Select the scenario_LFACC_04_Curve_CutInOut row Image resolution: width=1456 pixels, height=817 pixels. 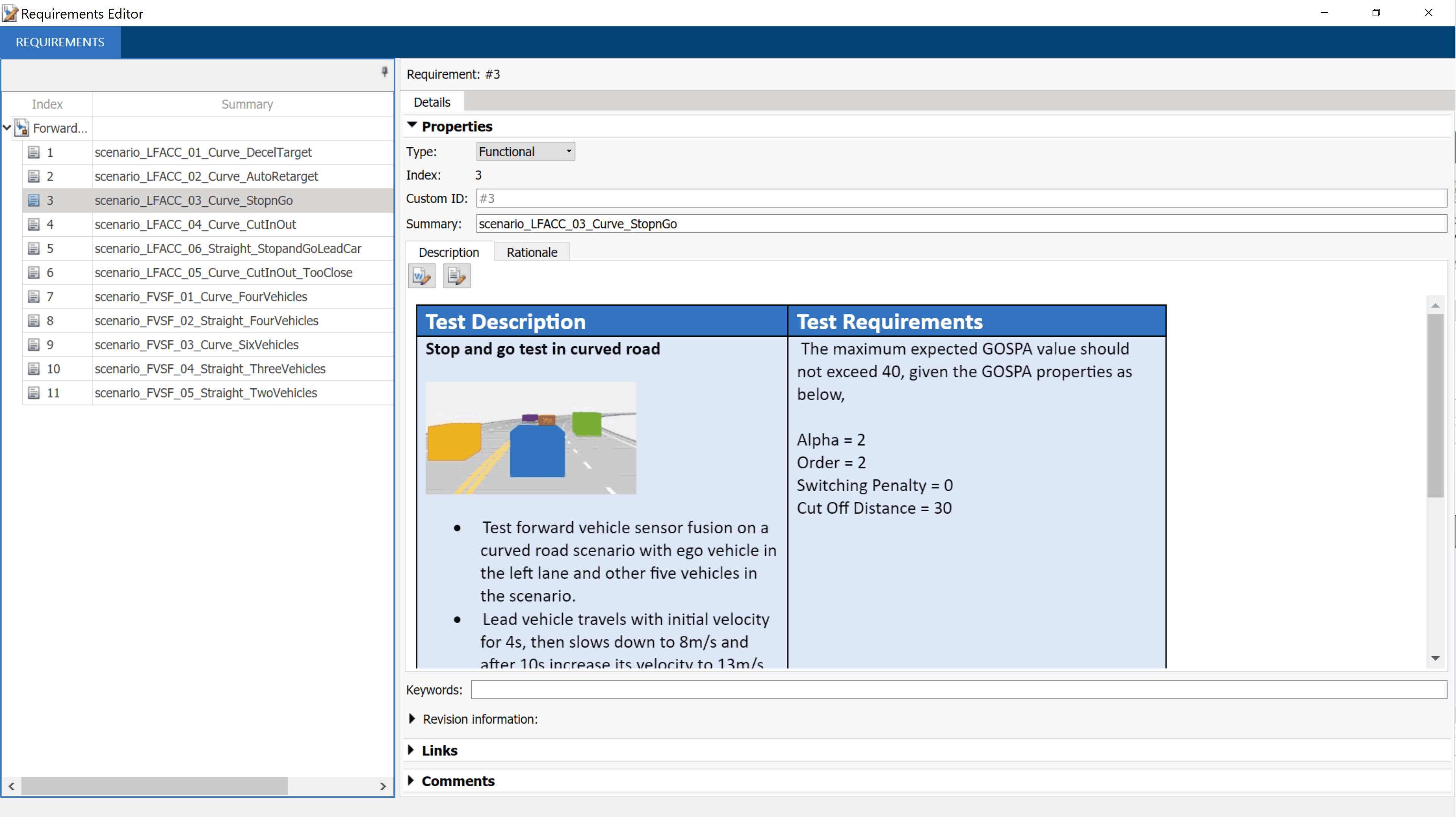(195, 225)
